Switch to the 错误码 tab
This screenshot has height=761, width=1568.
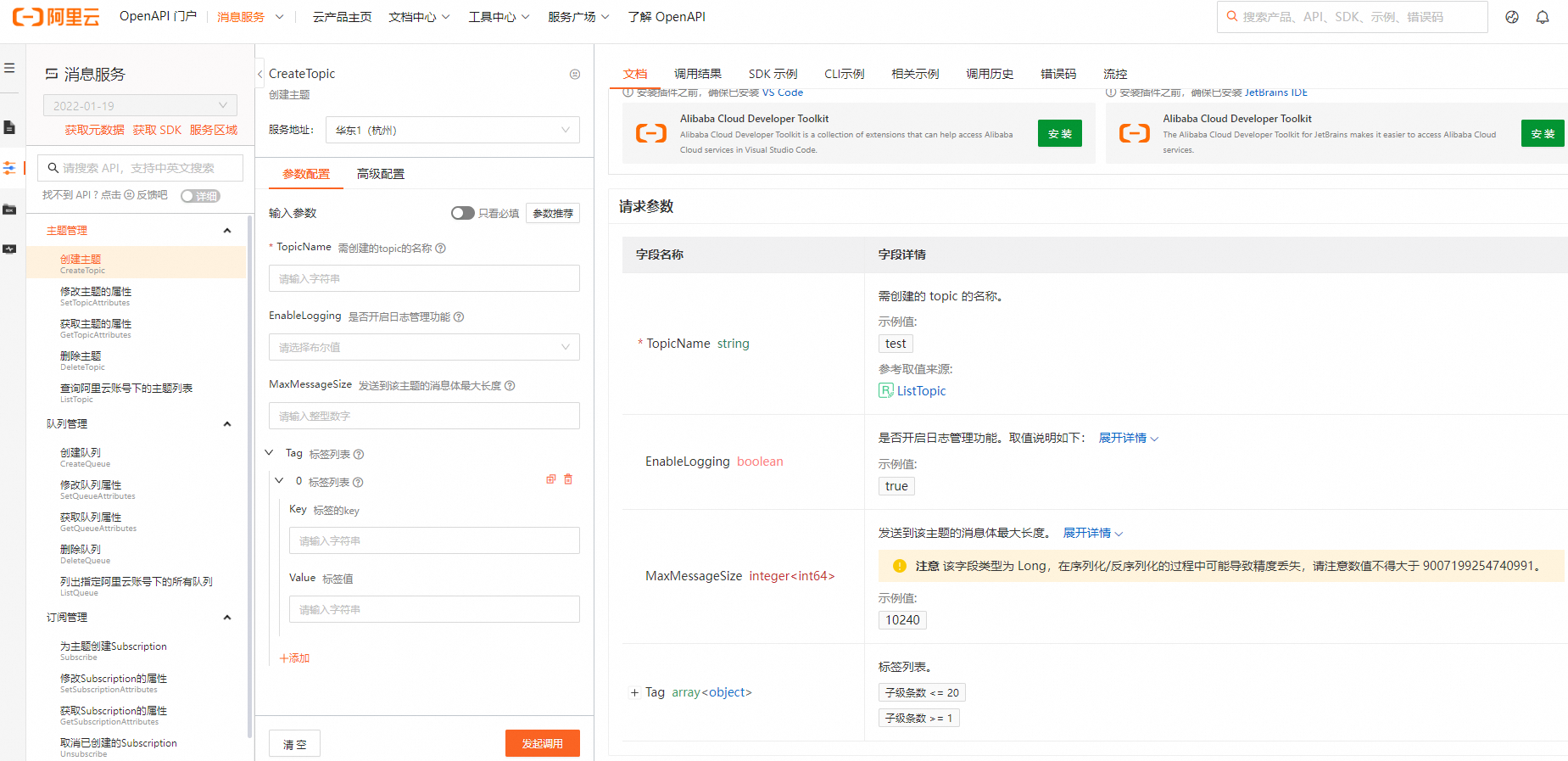coord(1058,74)
